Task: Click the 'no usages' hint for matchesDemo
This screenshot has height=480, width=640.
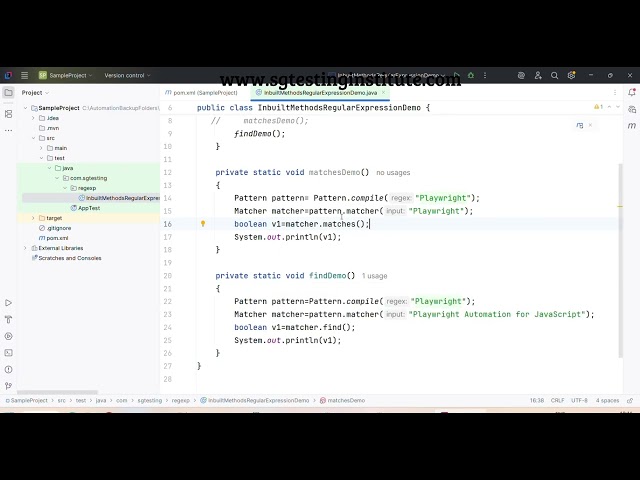Action: pos(393,173)
